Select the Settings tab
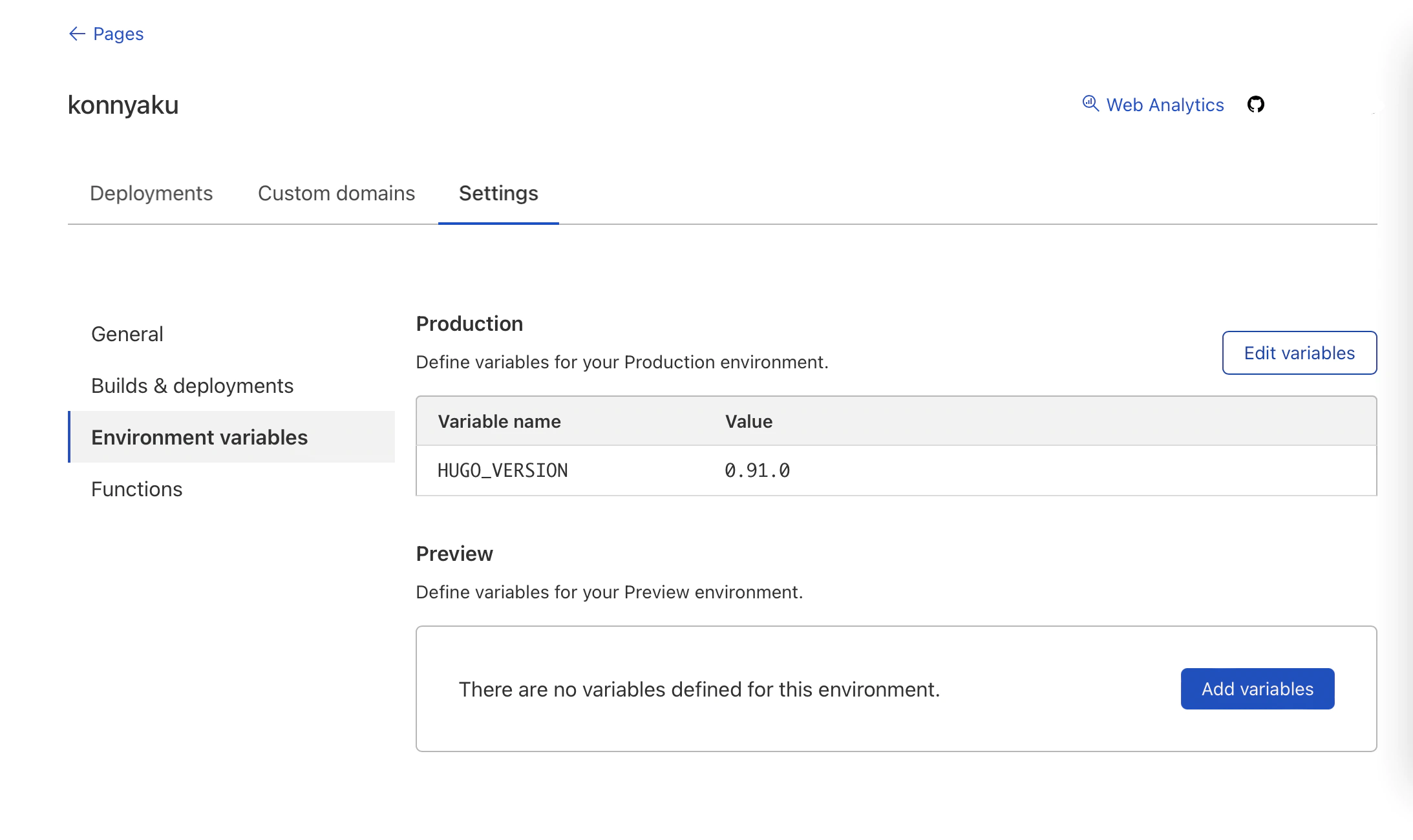 tap(498, 193)
